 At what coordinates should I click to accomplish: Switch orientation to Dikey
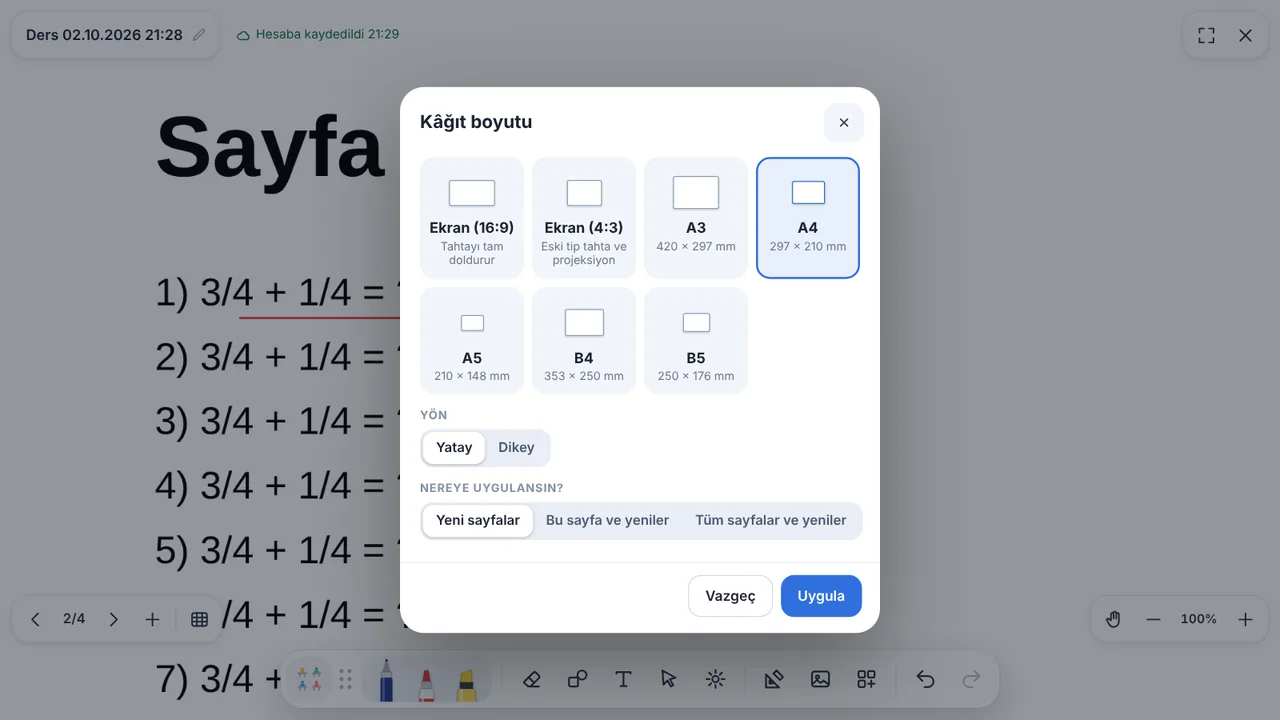pos(516,447)
